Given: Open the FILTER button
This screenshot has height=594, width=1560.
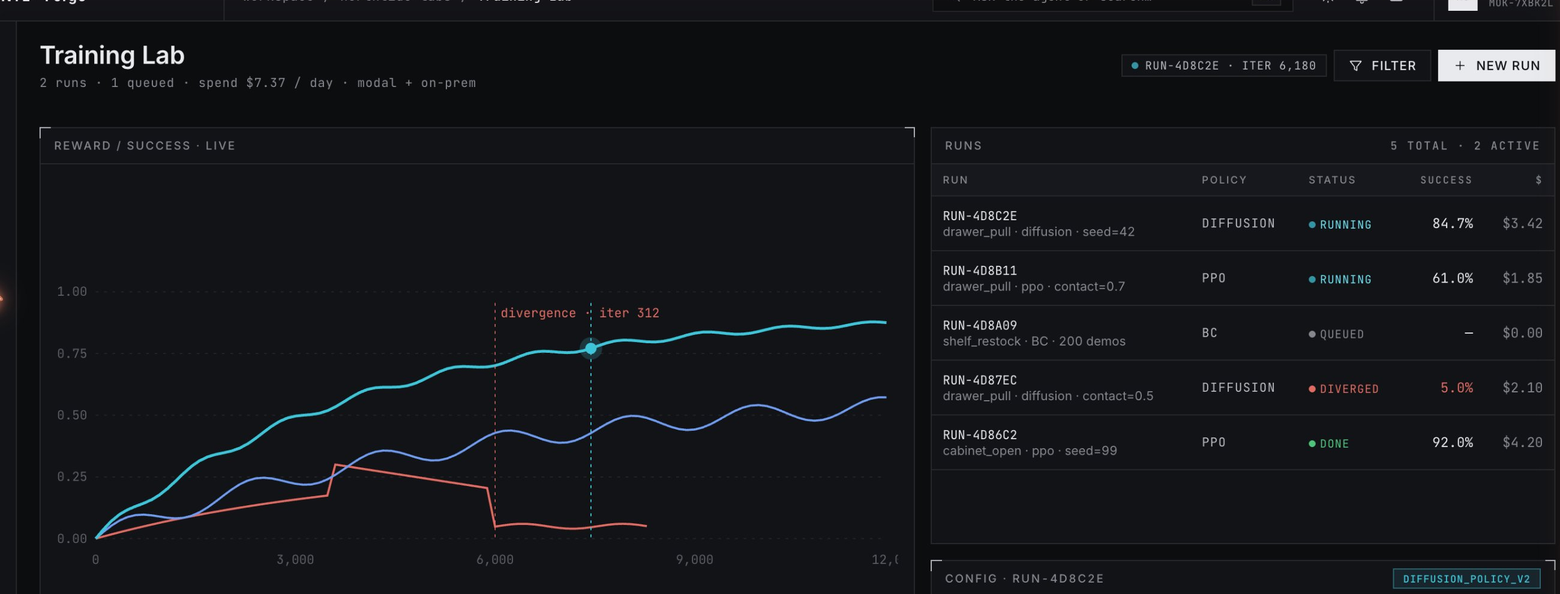Looking at the screenshot, I should [x=1382, y=66].
